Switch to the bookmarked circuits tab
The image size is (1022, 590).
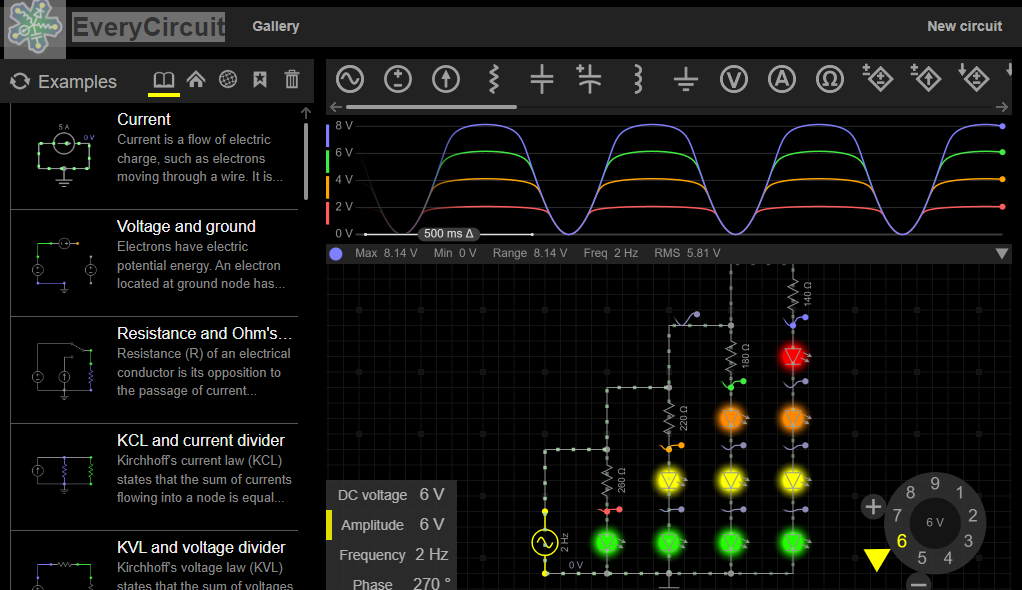(260, 80)
